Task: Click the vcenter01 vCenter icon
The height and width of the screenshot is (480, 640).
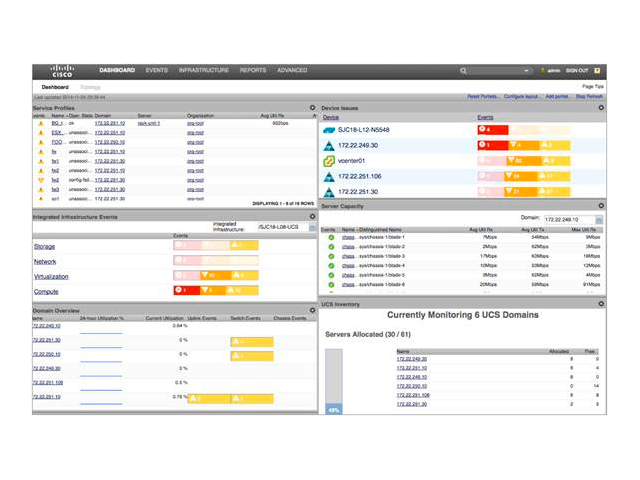Action: point(329,161)
